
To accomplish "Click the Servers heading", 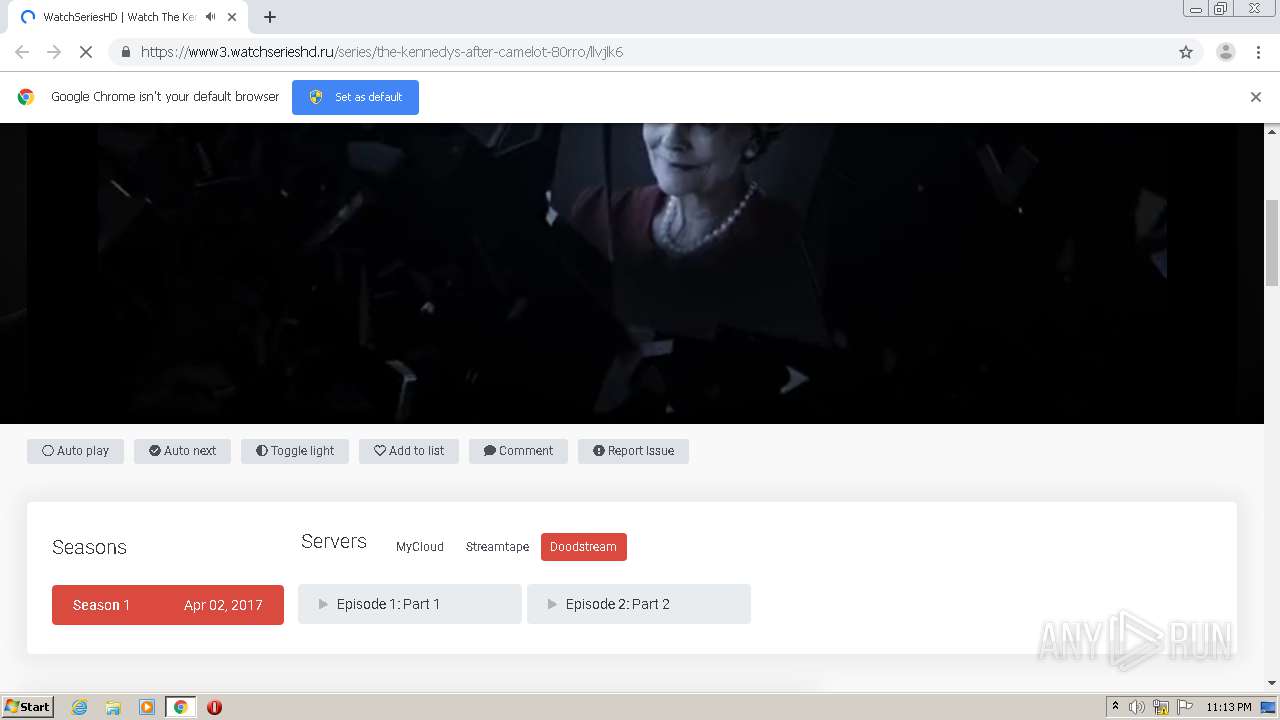I will [334, 541].
